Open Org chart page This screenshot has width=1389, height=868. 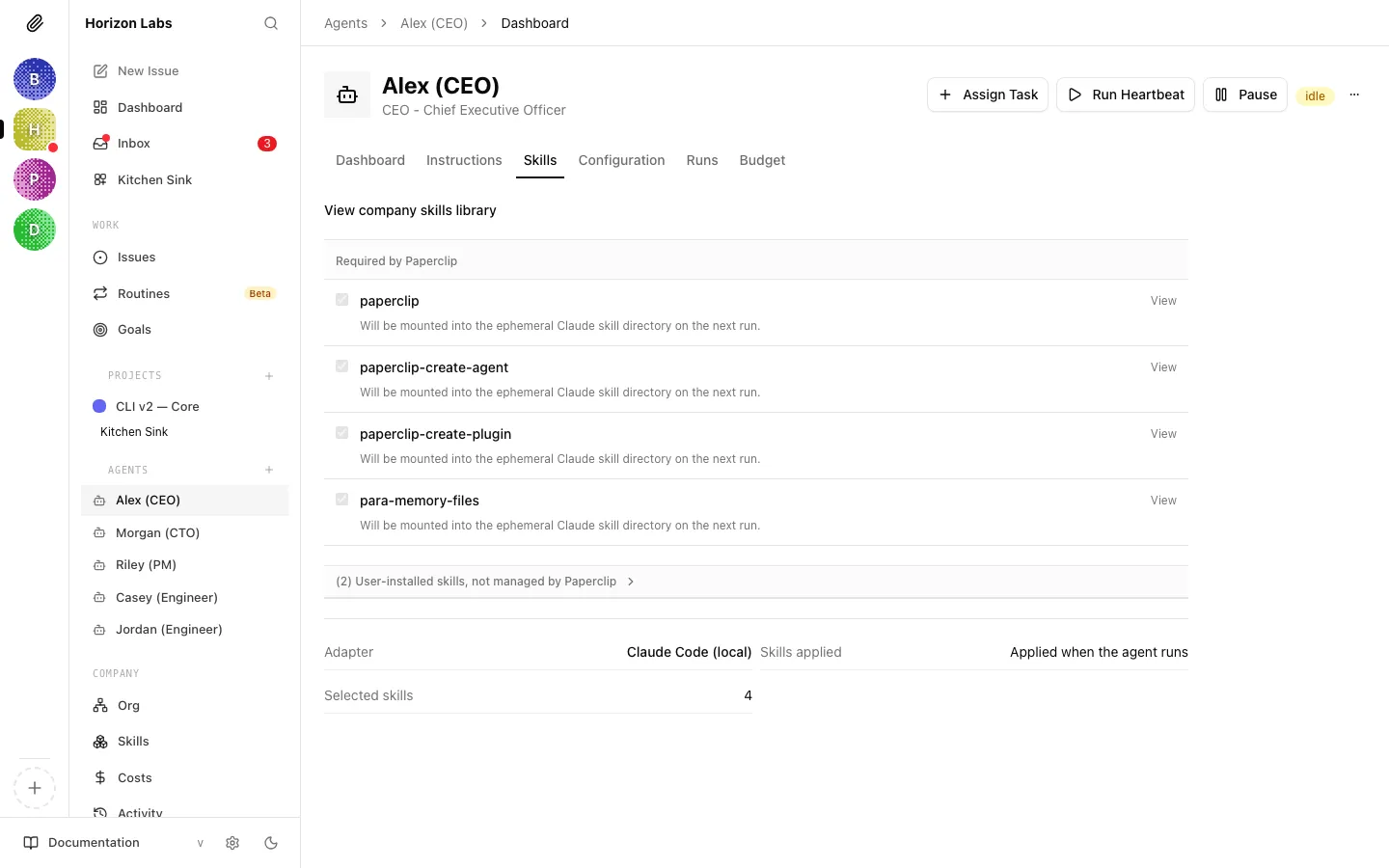click(x=185, y=706)
